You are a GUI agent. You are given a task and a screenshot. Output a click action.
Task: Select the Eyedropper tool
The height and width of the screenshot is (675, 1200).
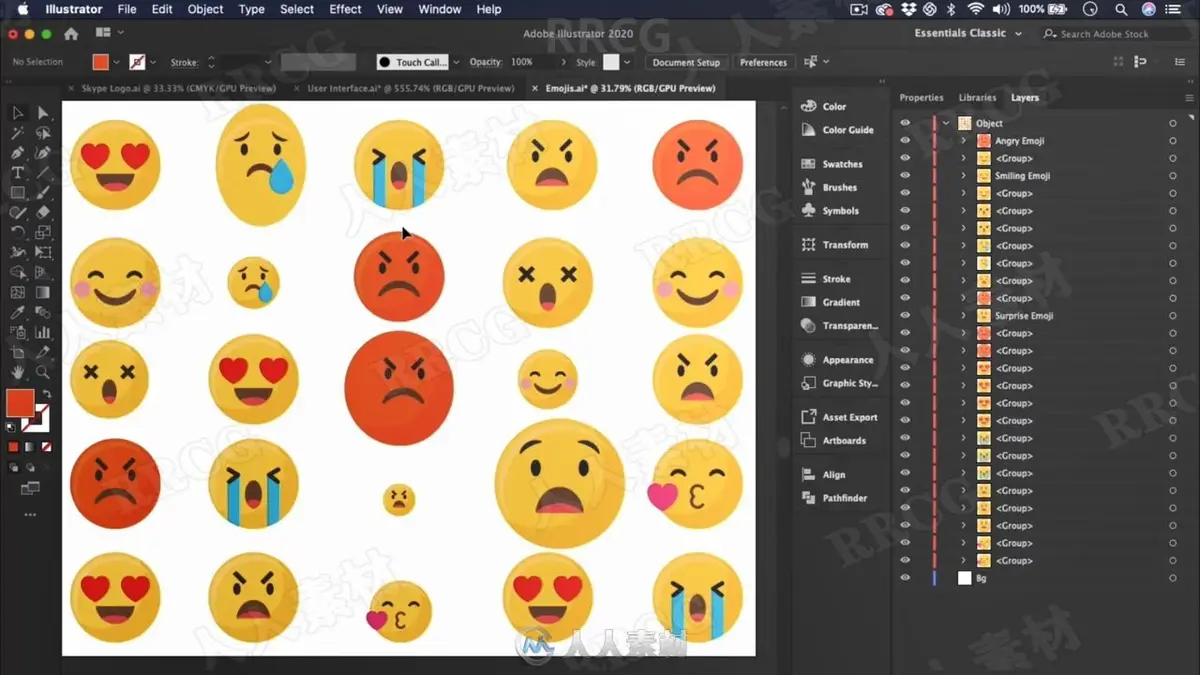pos(18,313)
